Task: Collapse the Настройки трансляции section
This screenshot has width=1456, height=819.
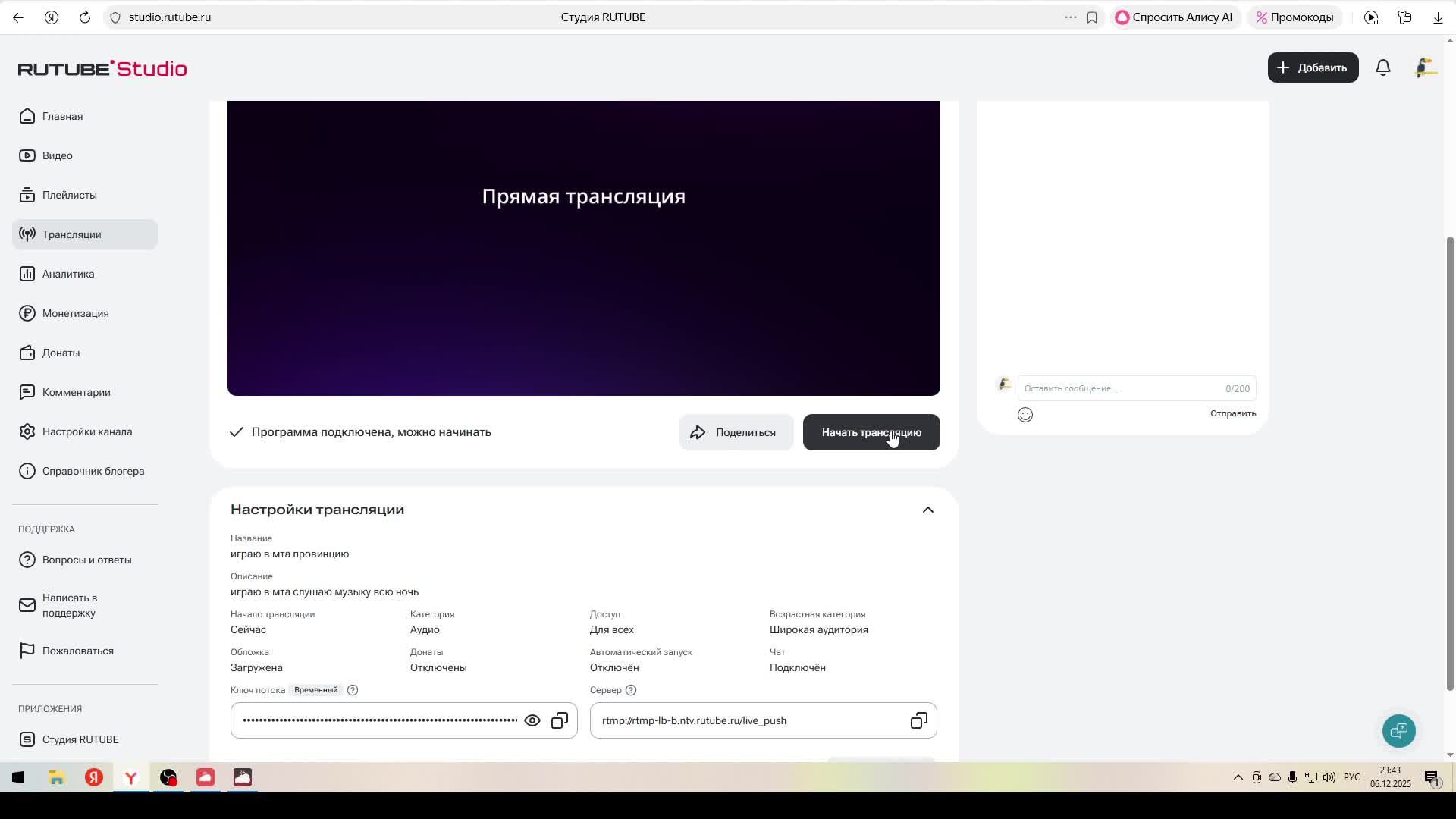Action: click(927, 510)
